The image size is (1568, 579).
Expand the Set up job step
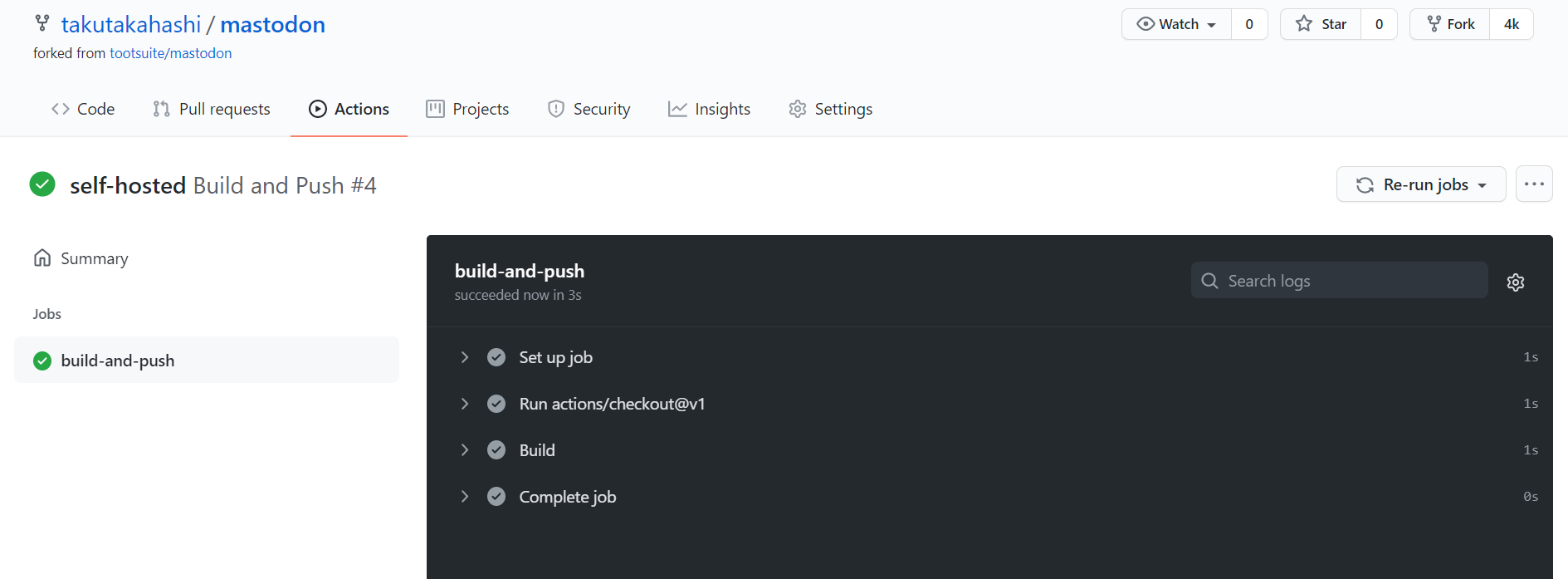pos(465,357)
